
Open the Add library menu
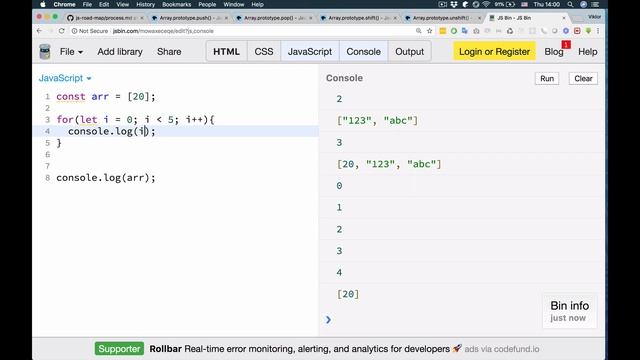click(120, 52)
